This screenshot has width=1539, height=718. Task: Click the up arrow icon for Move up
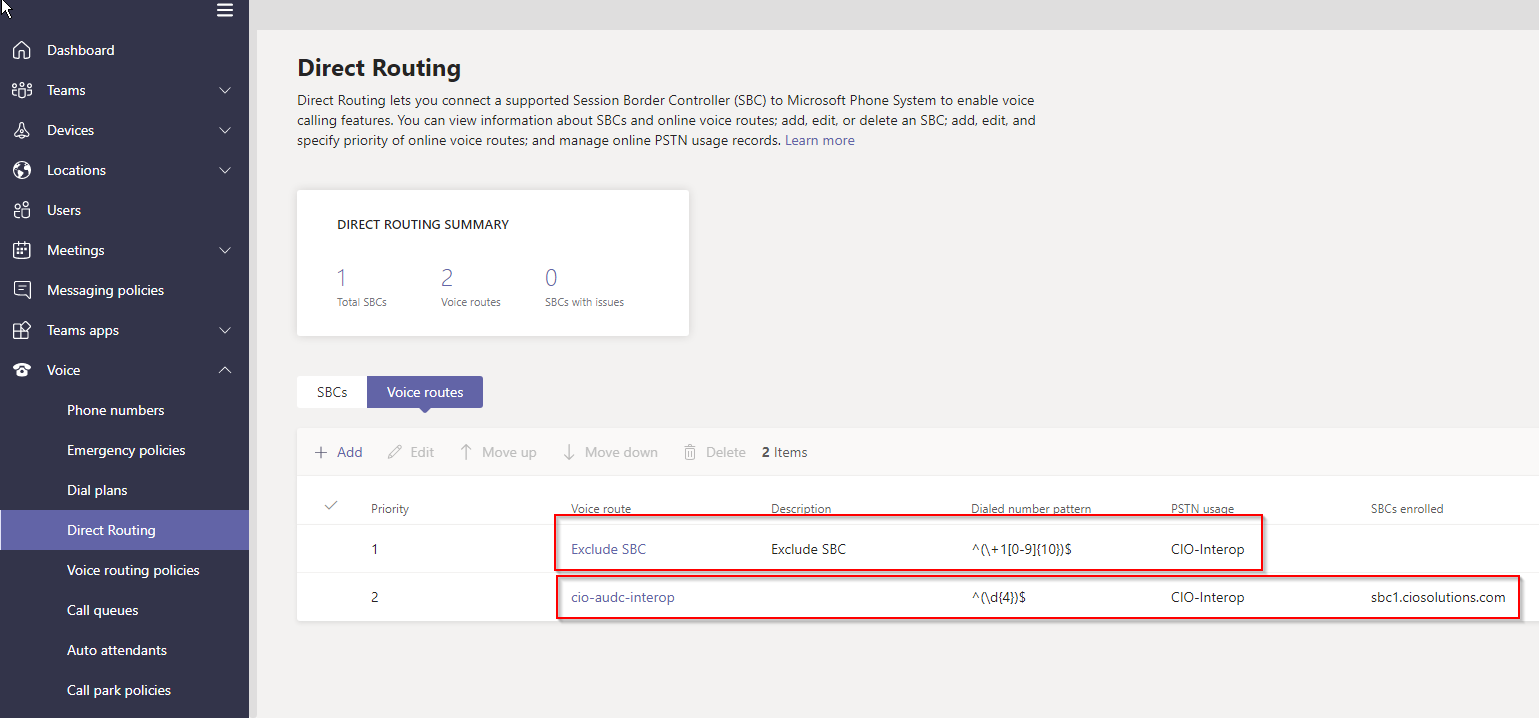(x=466, y=452)
